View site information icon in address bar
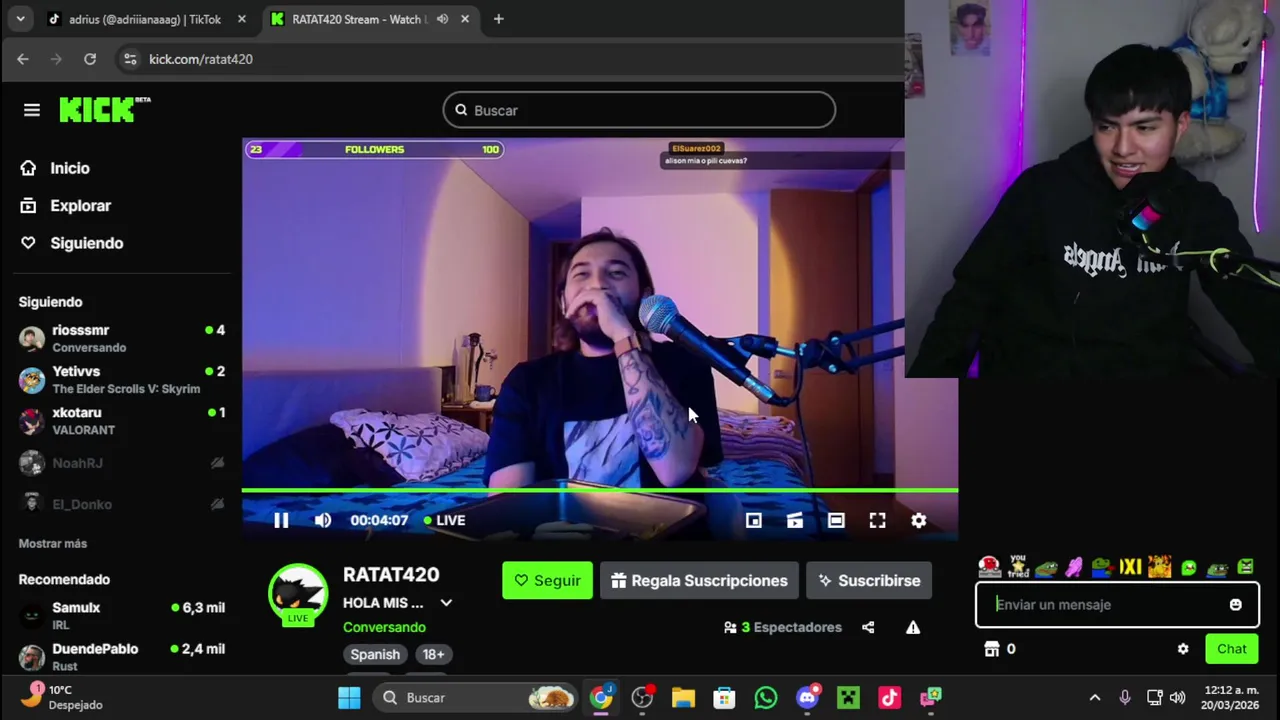This screenshot has width=1280, height=720. point(130,59)
